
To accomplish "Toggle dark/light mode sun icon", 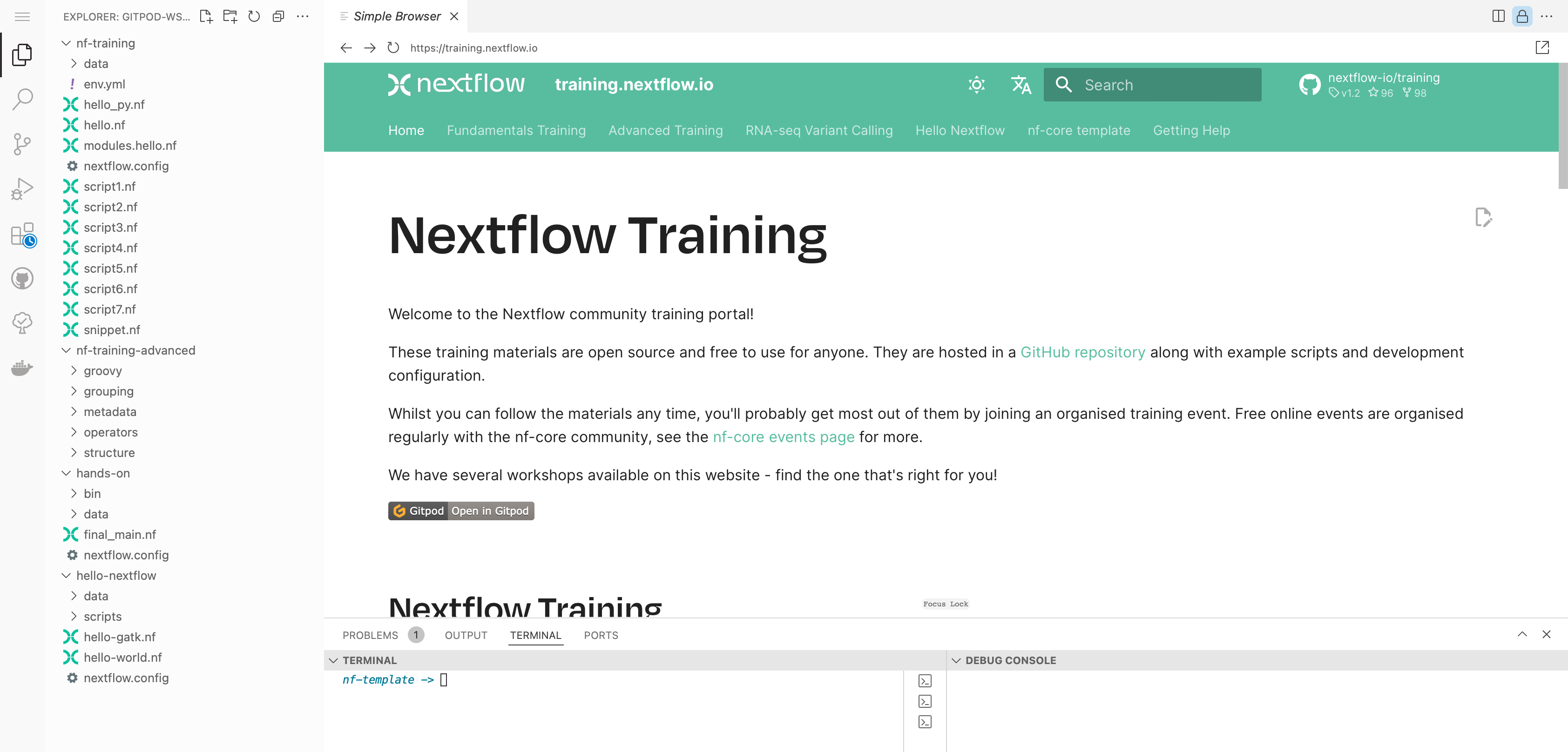I will point(977,84).
